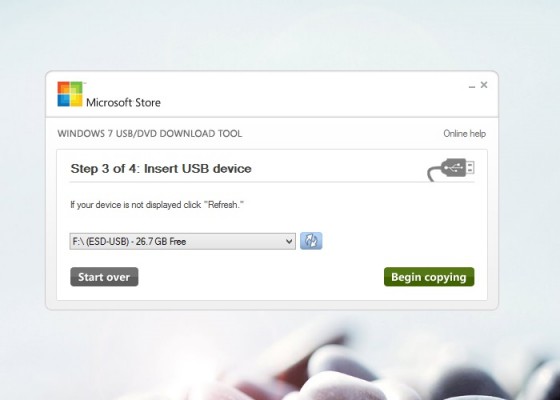Click the Microsoft Store brand text
Viewport: 560px width, 400px height.
[x=123, y=102]
